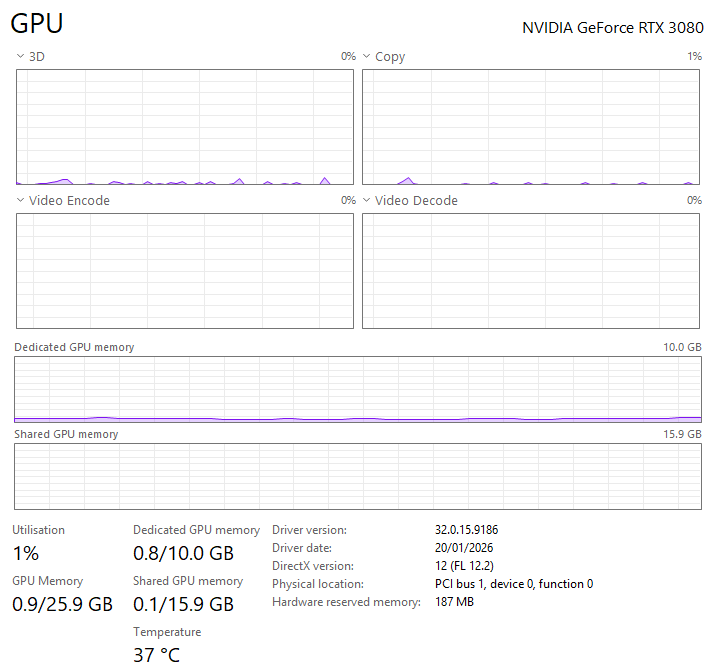Select the Video Decode graph area
The image size is (711, 672).
pyautogui.click(x=531, y=271)
